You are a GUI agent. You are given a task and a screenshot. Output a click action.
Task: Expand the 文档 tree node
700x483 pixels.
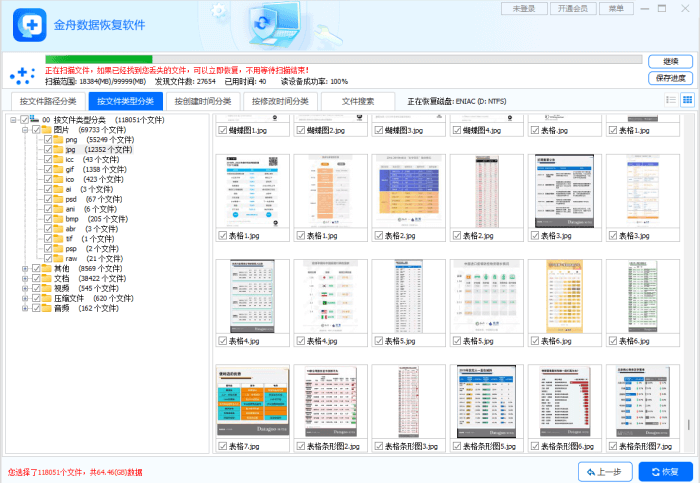point(23,278)
